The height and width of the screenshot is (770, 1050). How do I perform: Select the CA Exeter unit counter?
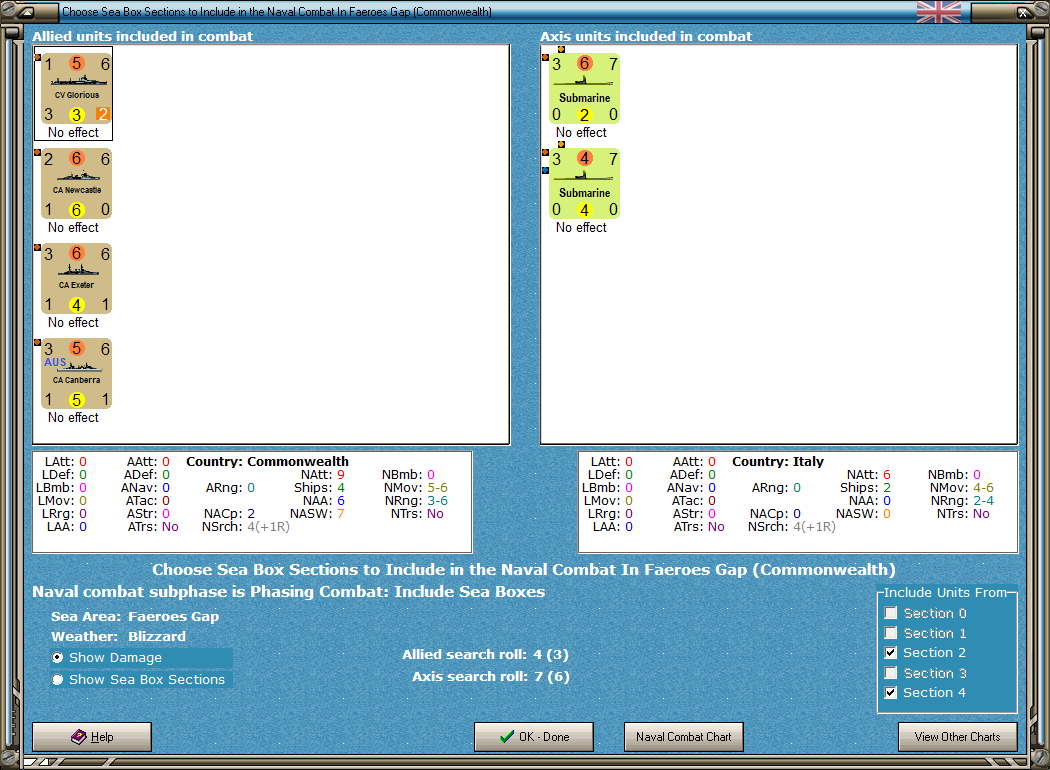[x=76, y=279]
